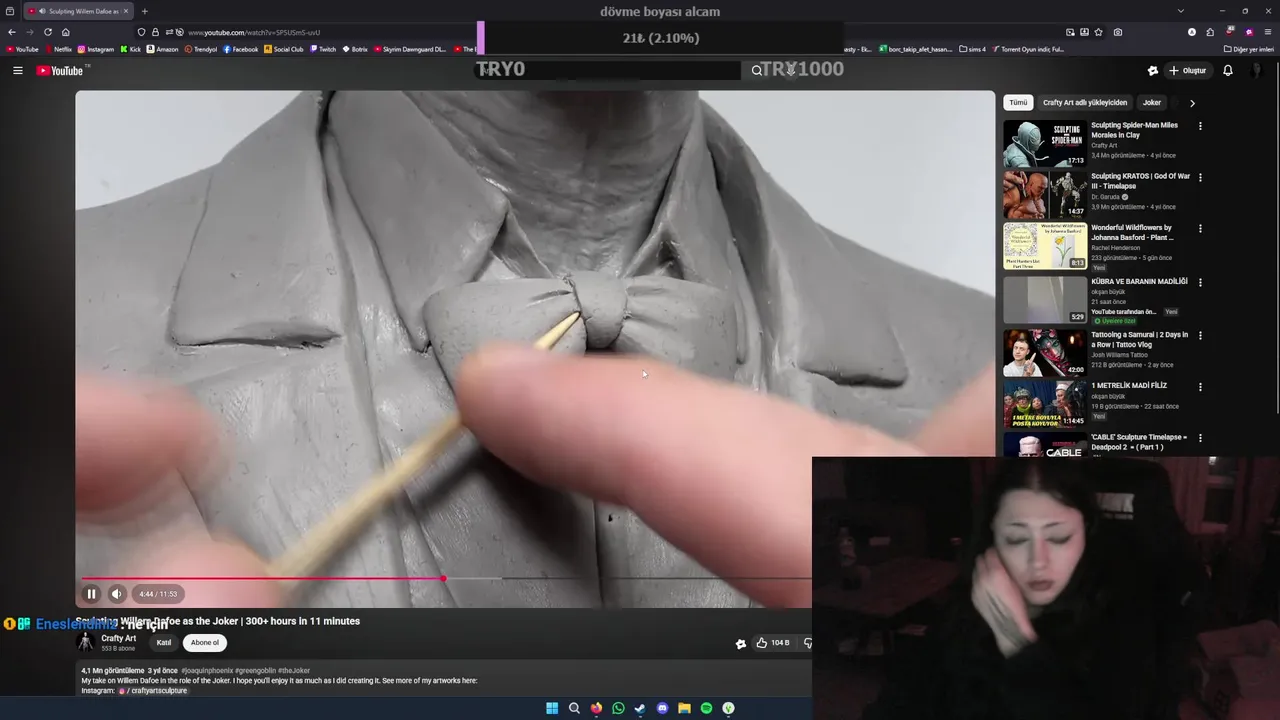Reload the page with the refresh icon
1280x720 pixels.
click(48, 32)
